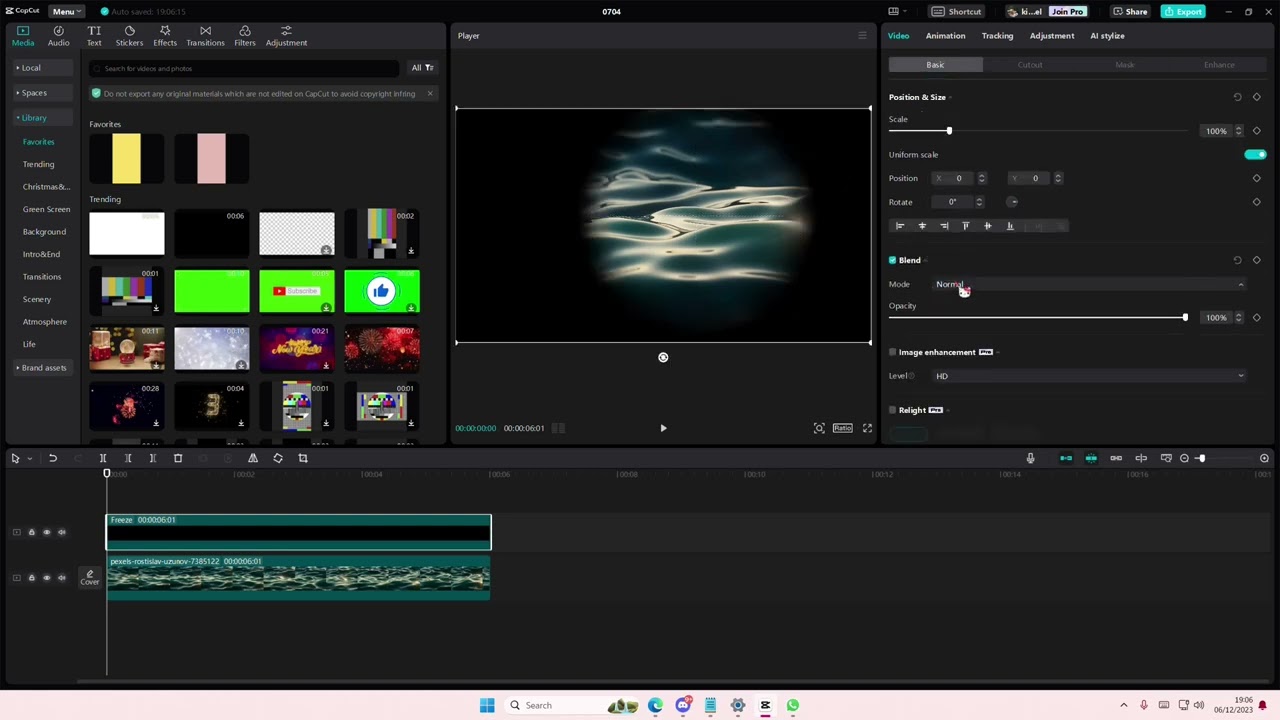Screen dimensions: 1280x720
Task: Open the layout selector dropdown in the title bar
Action: [897, 12]
